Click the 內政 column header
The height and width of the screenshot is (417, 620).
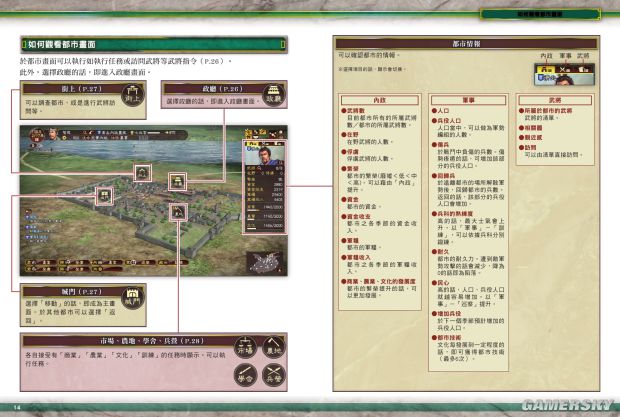(379, 100)
